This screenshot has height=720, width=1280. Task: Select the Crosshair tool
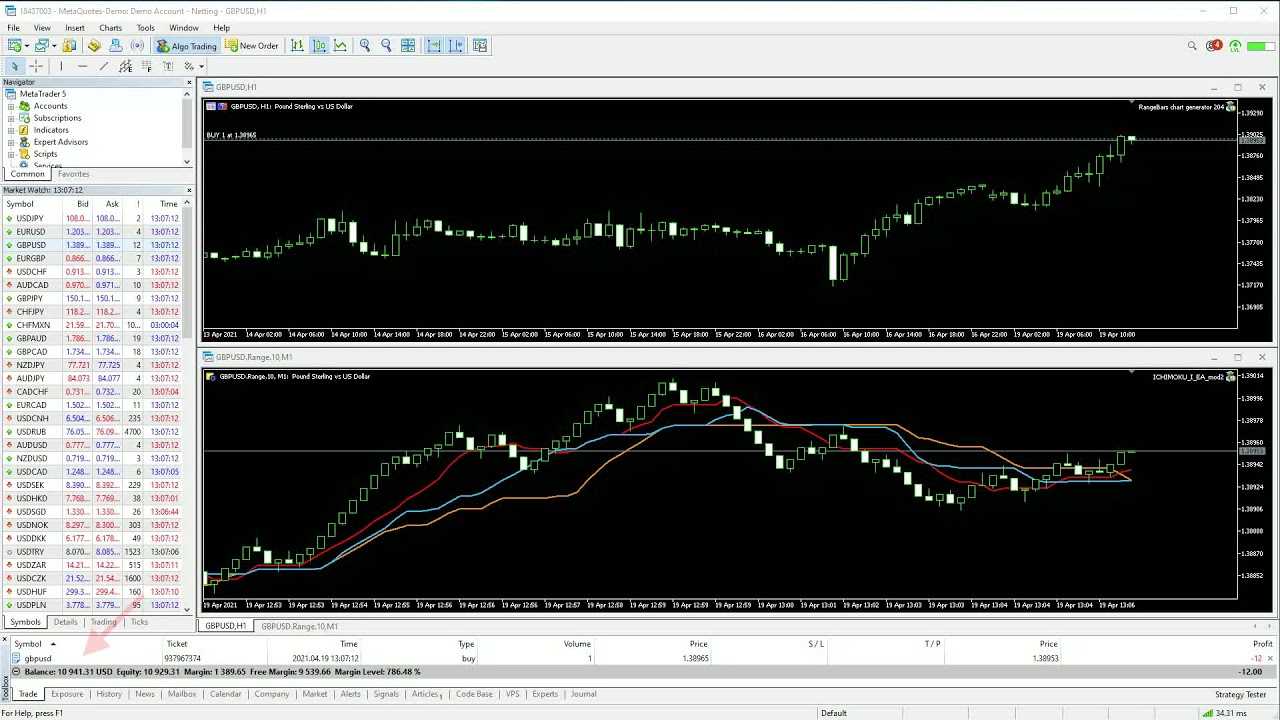point(36,66)
